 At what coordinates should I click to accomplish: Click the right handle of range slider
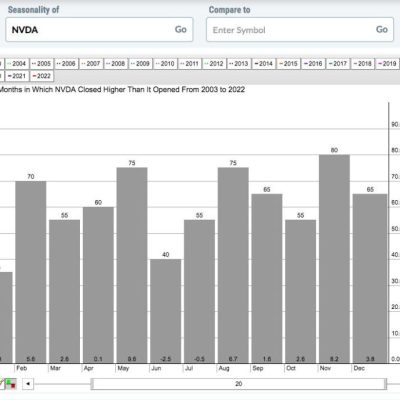(385, 384)
